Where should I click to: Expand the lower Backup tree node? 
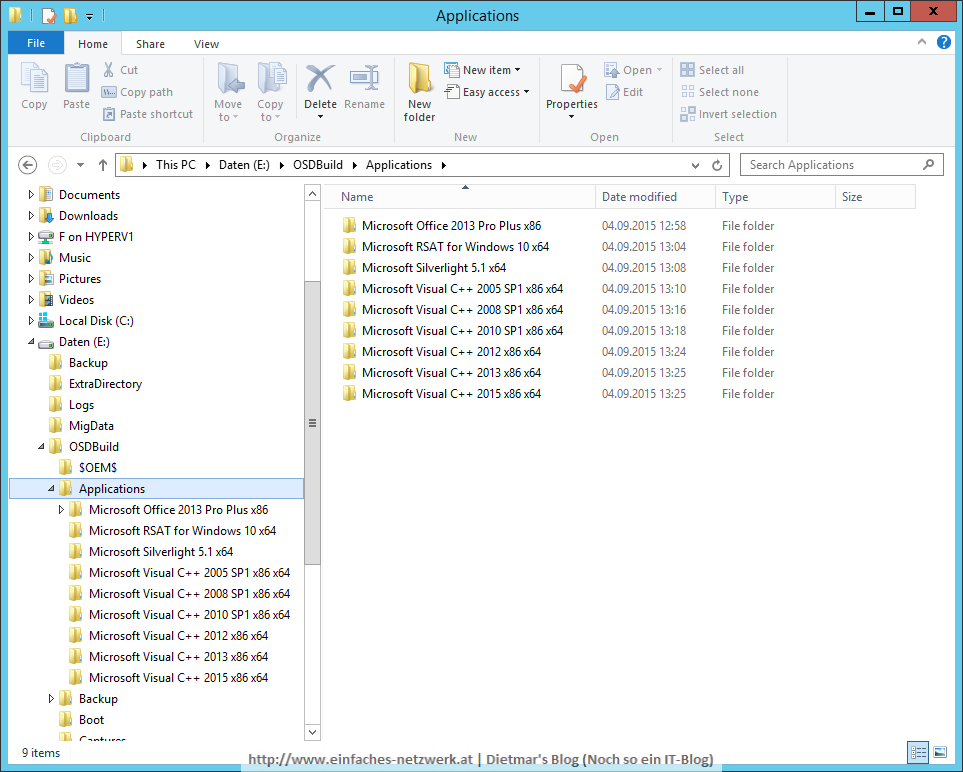pyautogui.click(x=51, y=699)
